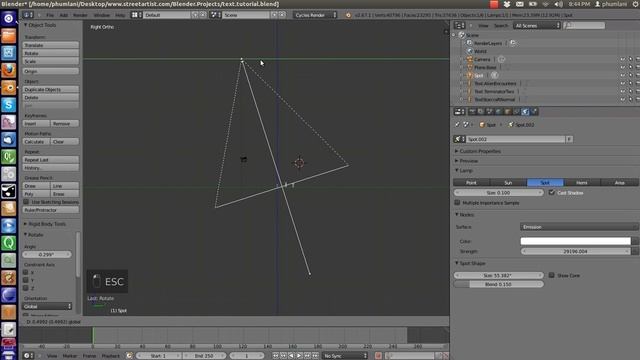Open the Playback menu in timeline
The width and height of the screenshot is (640, 360).
[x=110, y=356]
